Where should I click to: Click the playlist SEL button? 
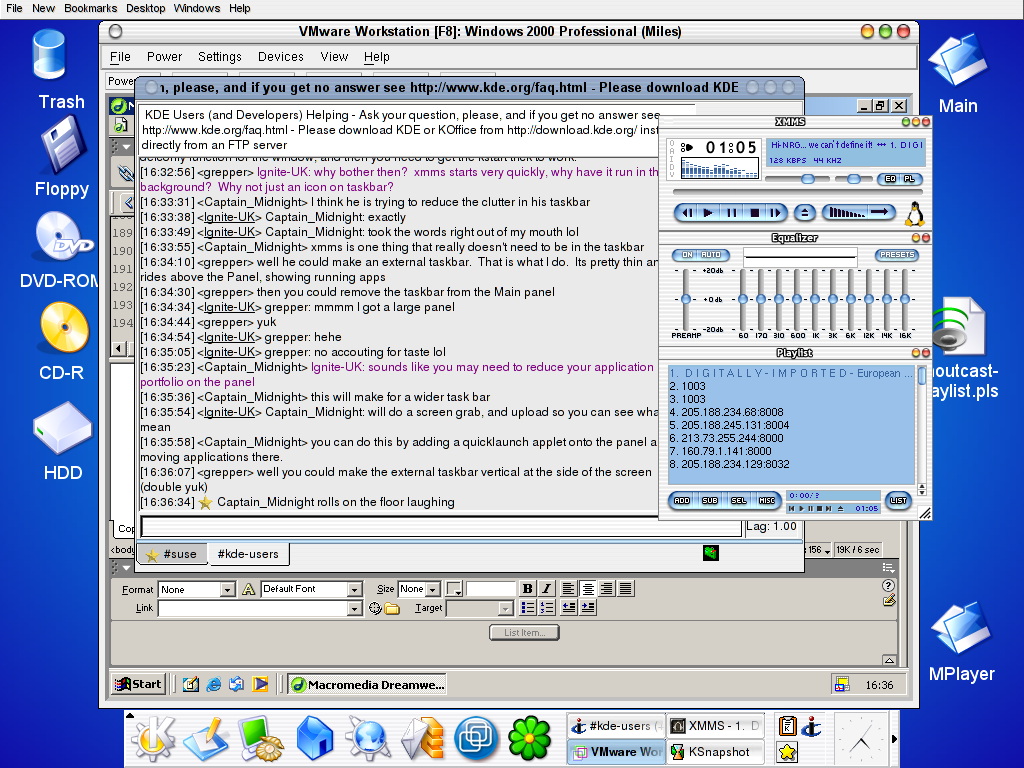[739, 500]
